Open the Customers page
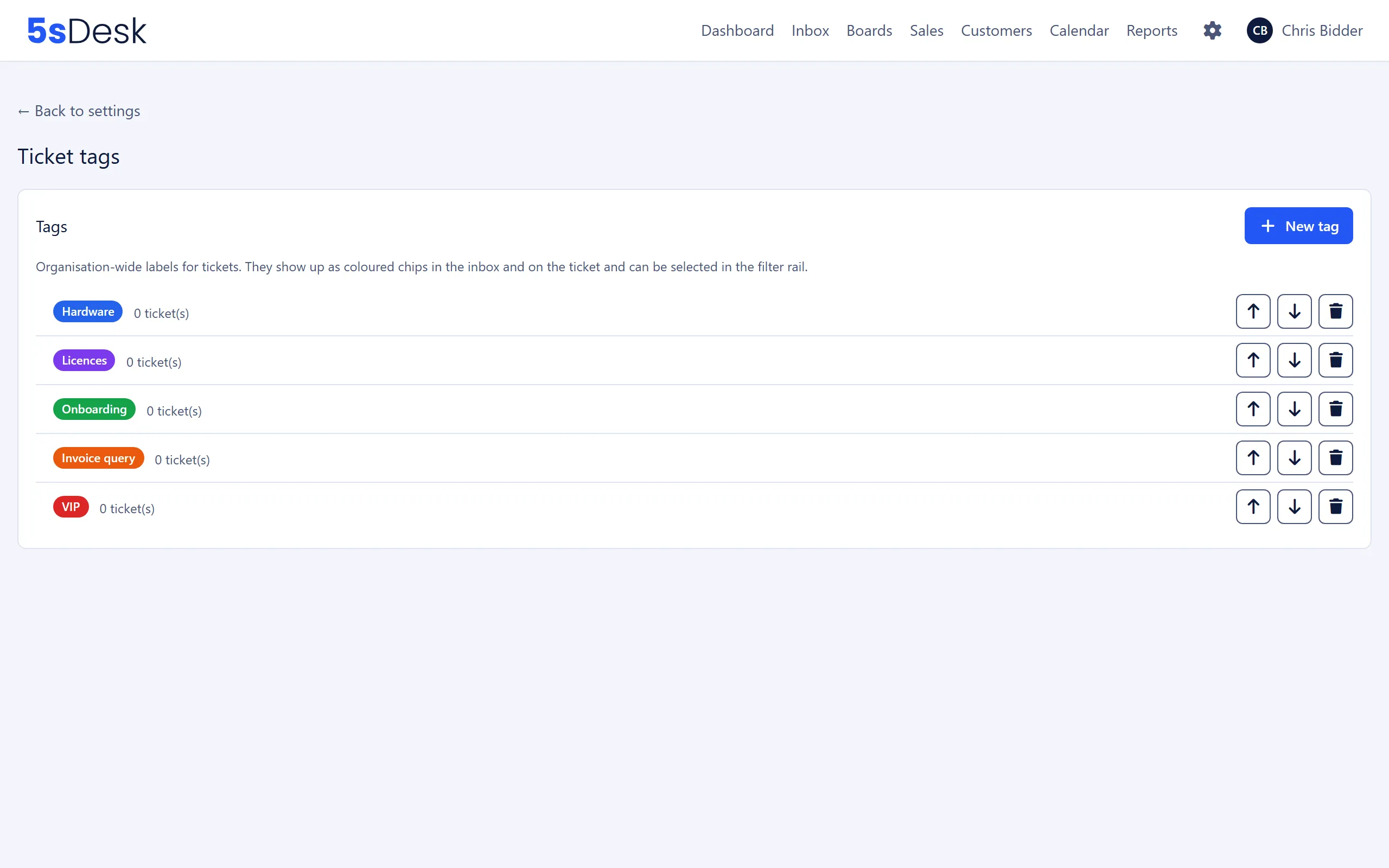 click(996, 30)
